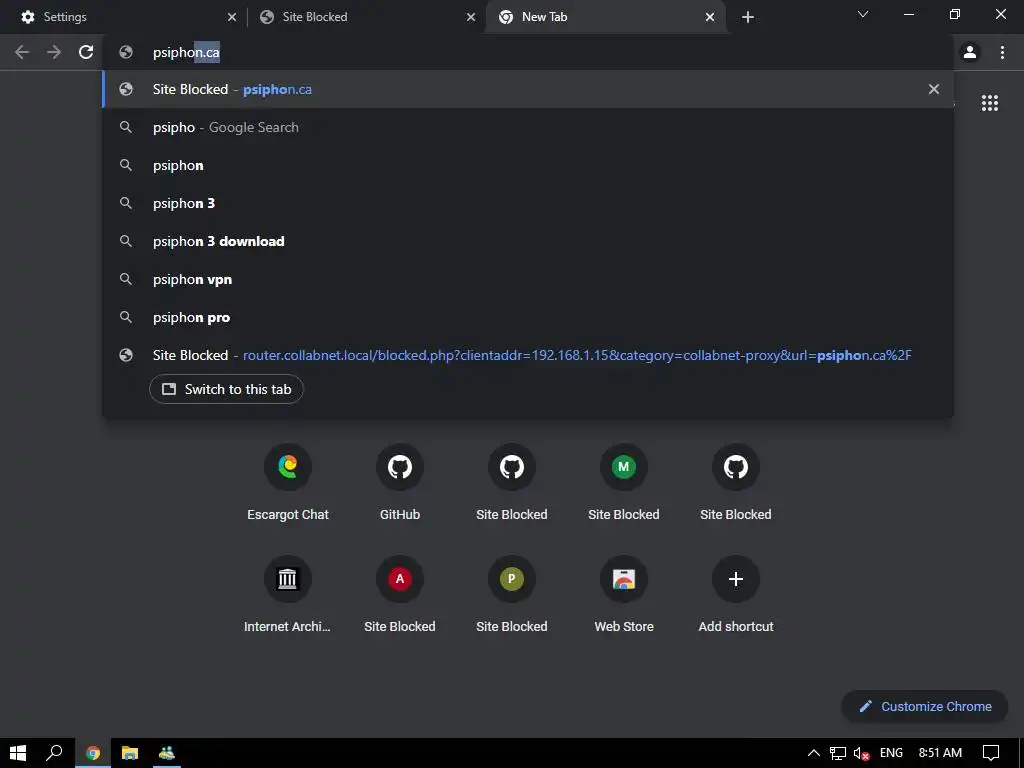Go forward with the forward arrow

click(54, 52)
